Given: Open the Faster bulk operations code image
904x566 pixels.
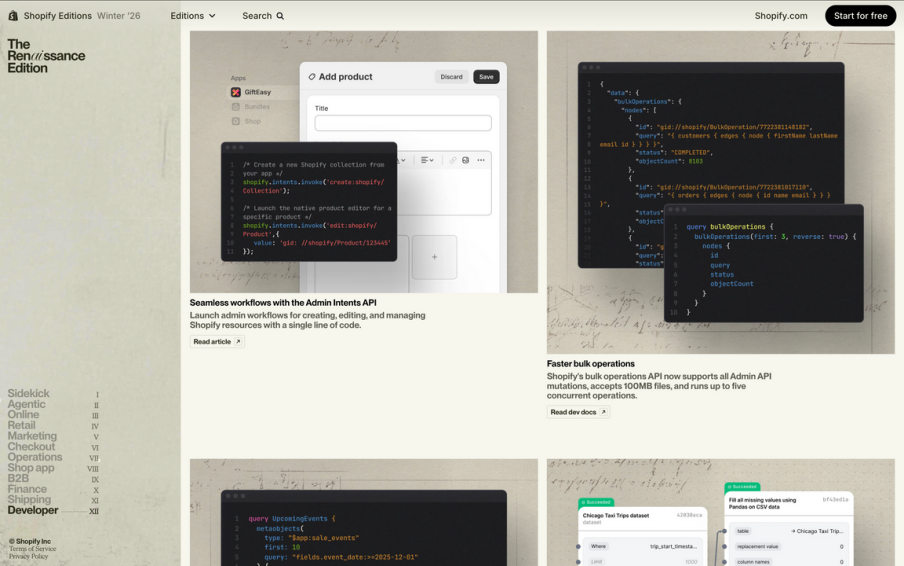Looking at the screenshot, I should 721,193.
